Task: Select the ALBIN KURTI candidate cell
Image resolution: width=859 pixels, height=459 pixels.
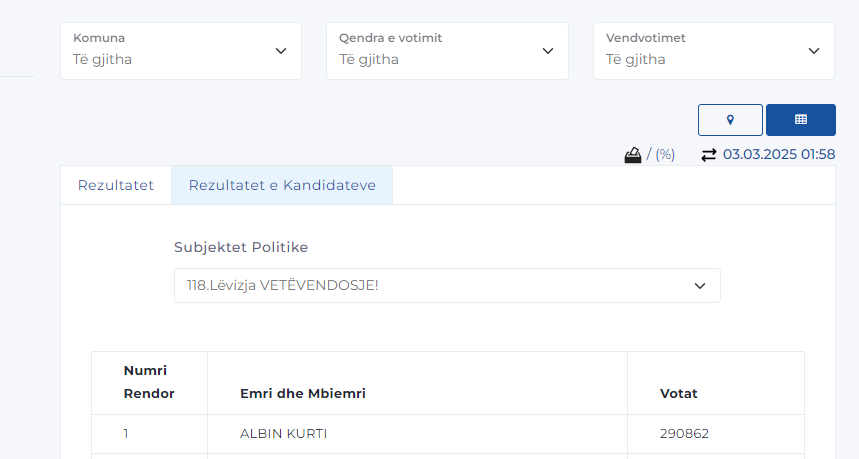Action: (284, 434)
